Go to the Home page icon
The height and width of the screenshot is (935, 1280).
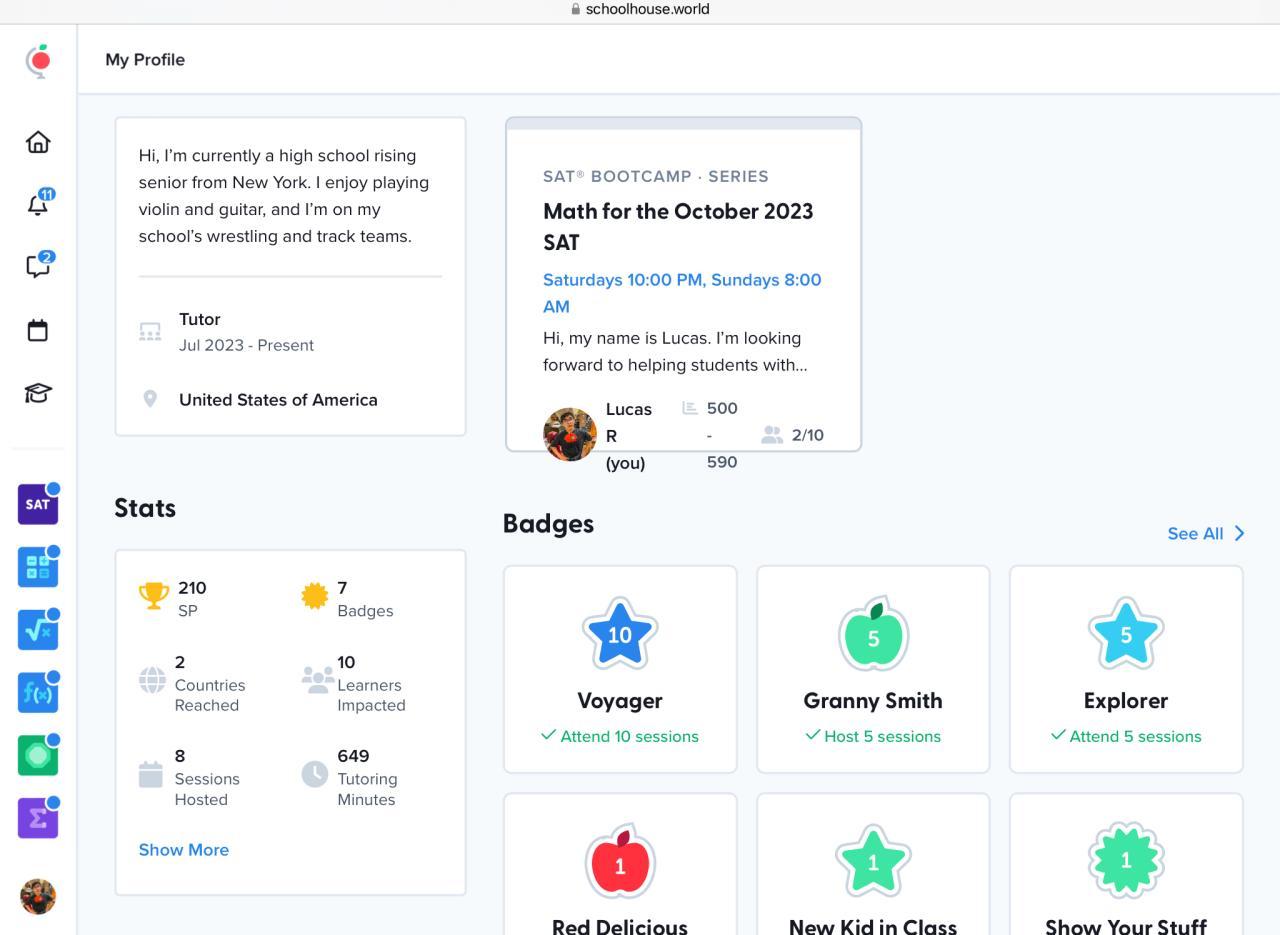[x=38, y=142]
